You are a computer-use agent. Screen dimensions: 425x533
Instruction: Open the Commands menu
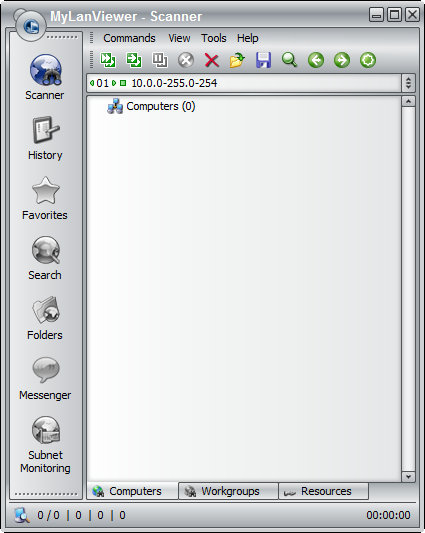129,38
